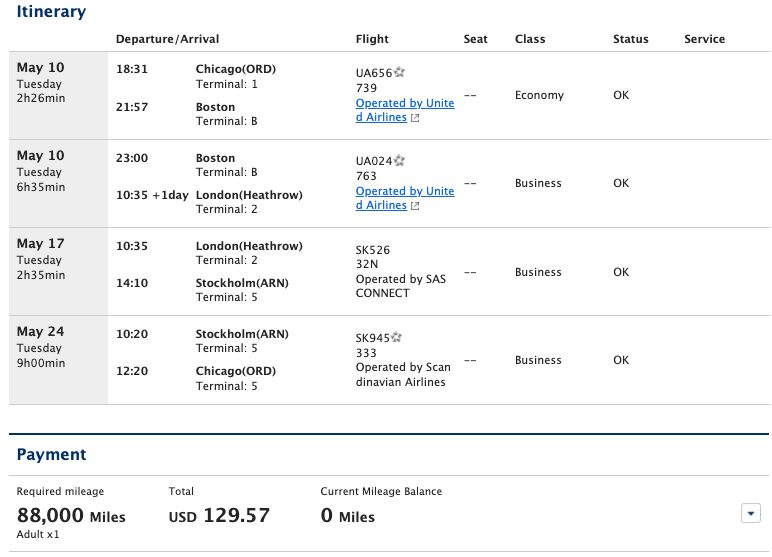Click the Payment section heading

click(x=51, y=455)
